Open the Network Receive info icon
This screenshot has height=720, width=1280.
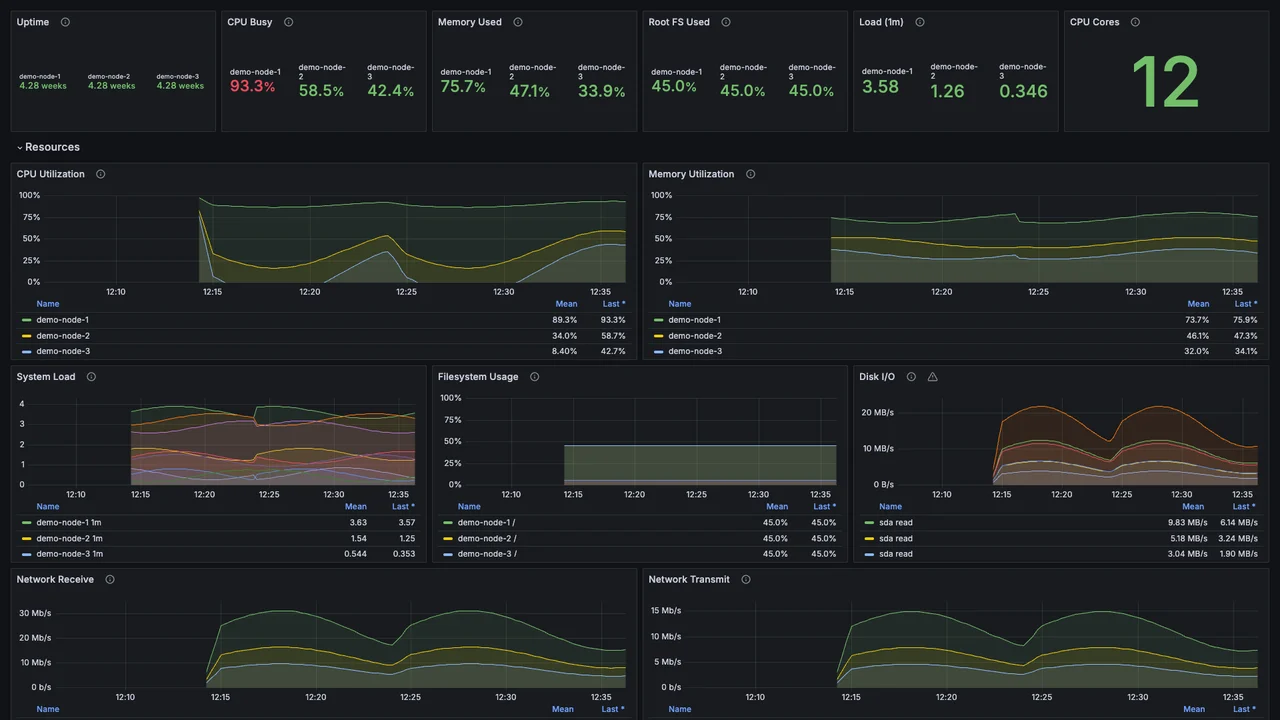(110, 579)
